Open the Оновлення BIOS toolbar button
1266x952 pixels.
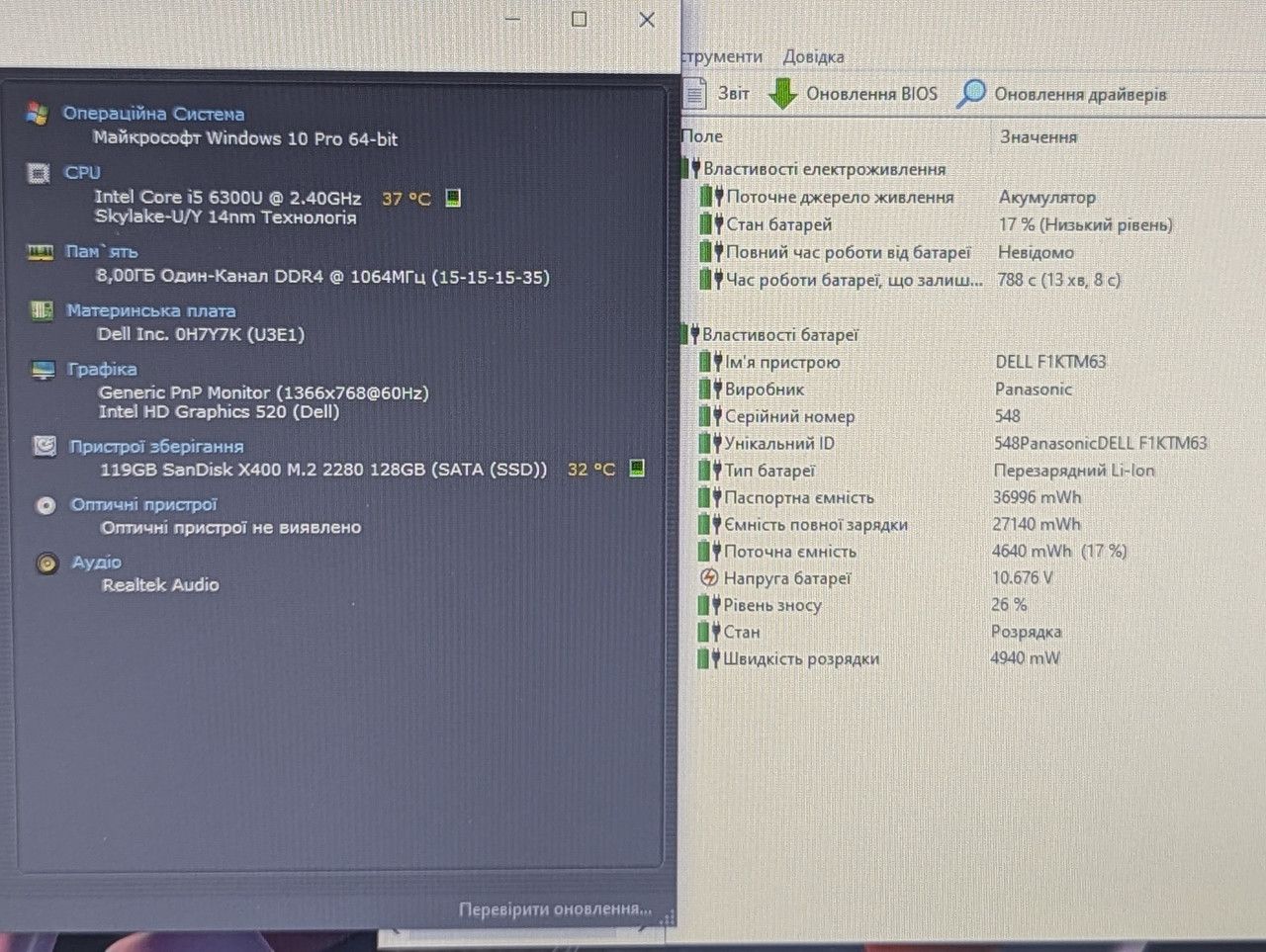point(853,94)
